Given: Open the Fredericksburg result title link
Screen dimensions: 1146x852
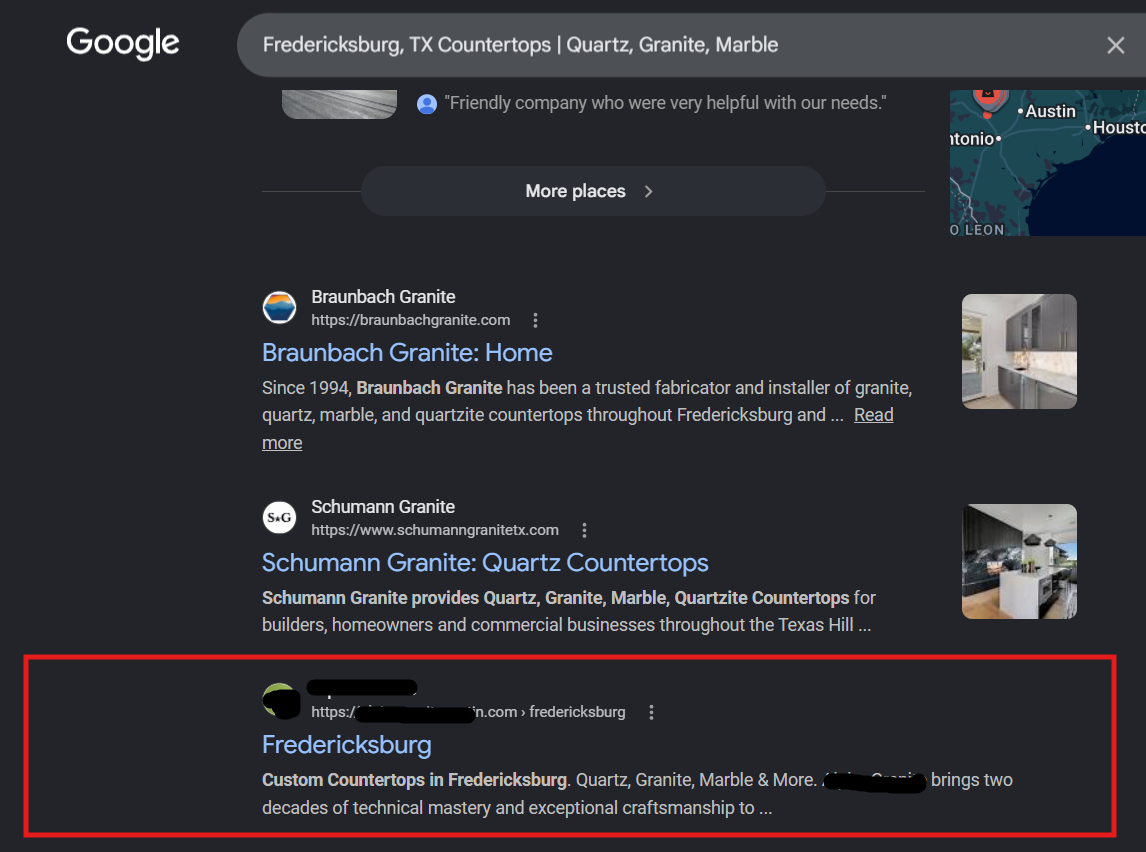Looking at the screenshot, I should pyautogui.click(x=346, y=745).
